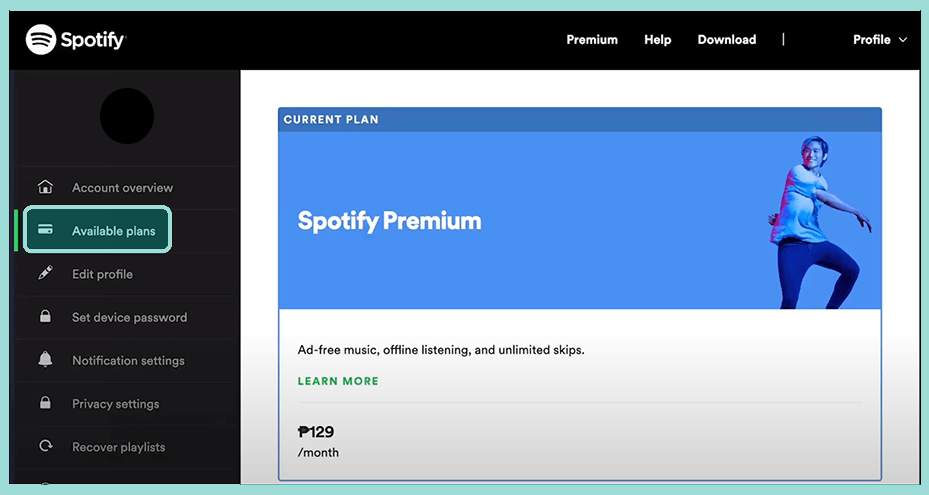The height and width of the screenshot is (495, 929).
Task: Open Premium in the top navigation
Action: click(x=592, y=40)
